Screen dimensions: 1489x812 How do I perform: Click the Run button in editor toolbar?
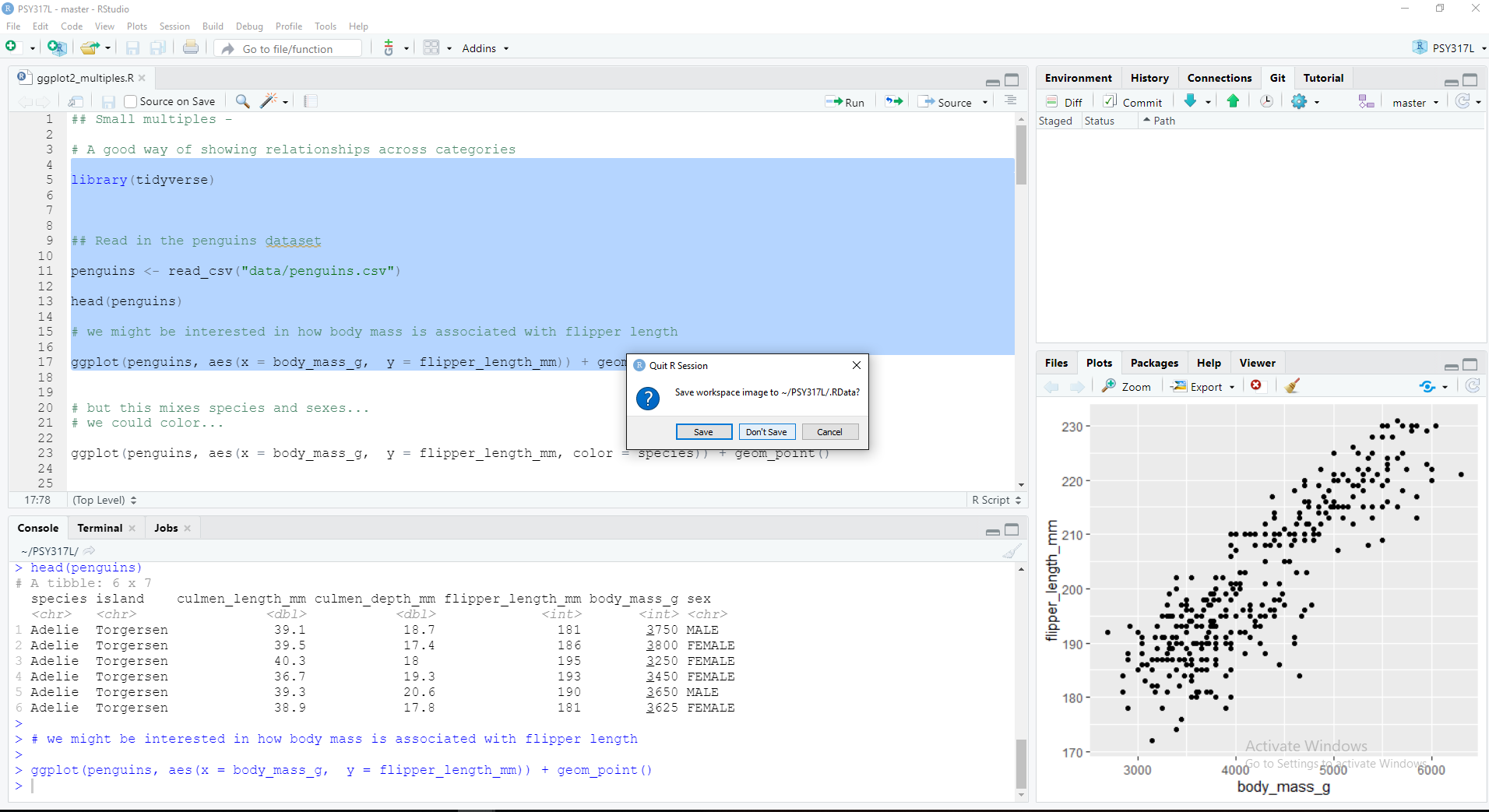point(846,102)
